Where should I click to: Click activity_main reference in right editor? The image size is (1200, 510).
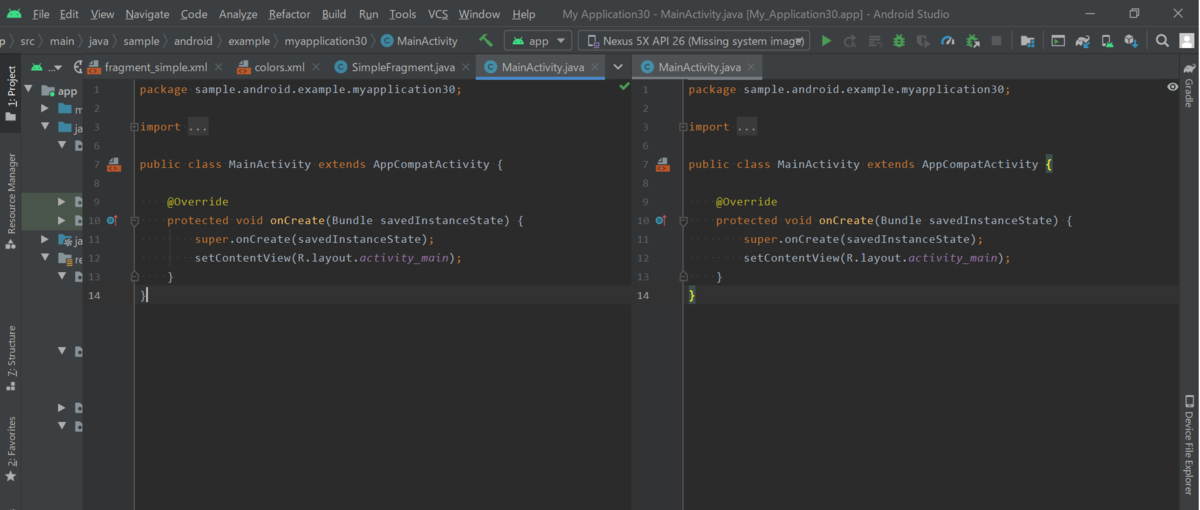tap(952, 258)
